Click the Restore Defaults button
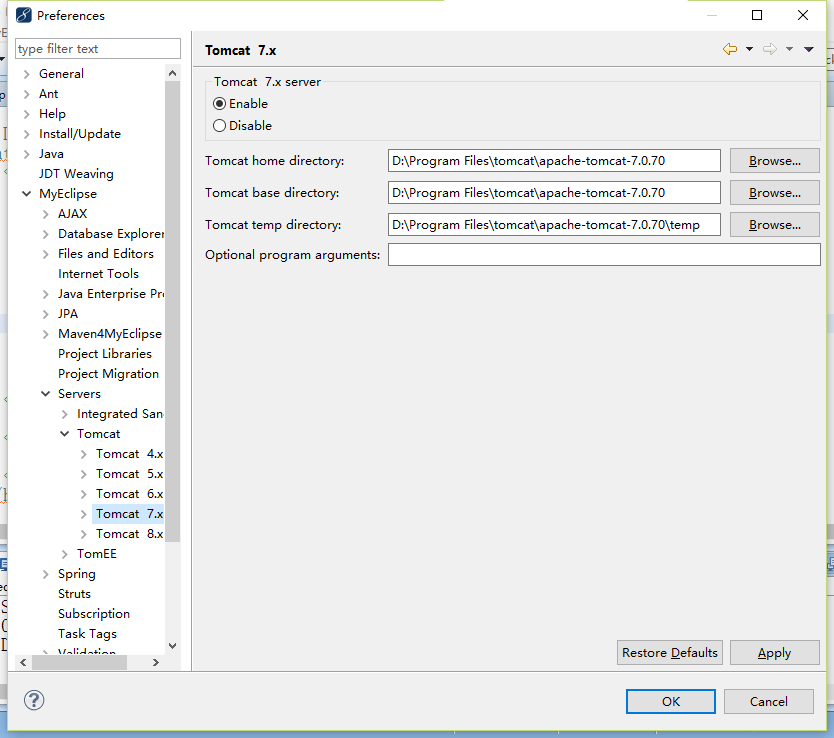834x738 pixels. (670, 652)
